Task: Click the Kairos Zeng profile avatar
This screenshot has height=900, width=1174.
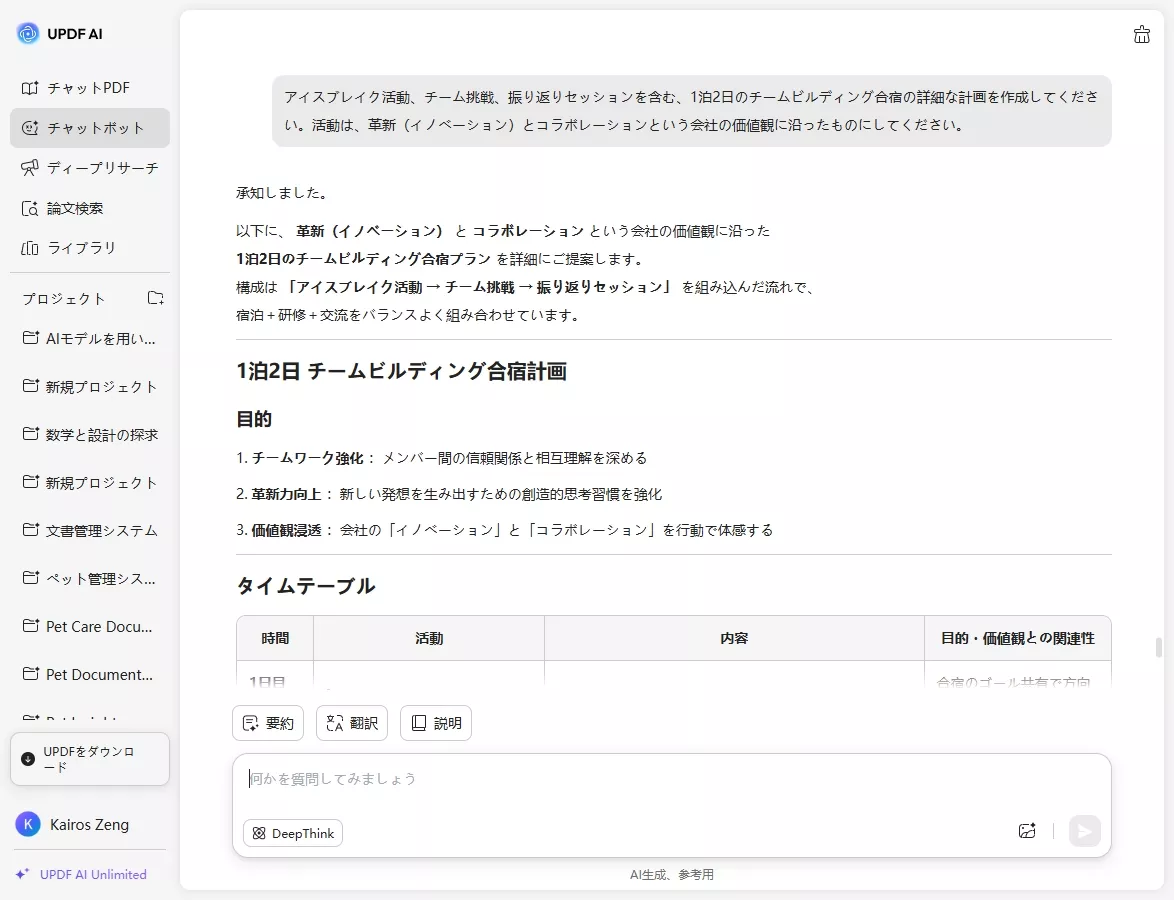Action: tap(27, 824)
